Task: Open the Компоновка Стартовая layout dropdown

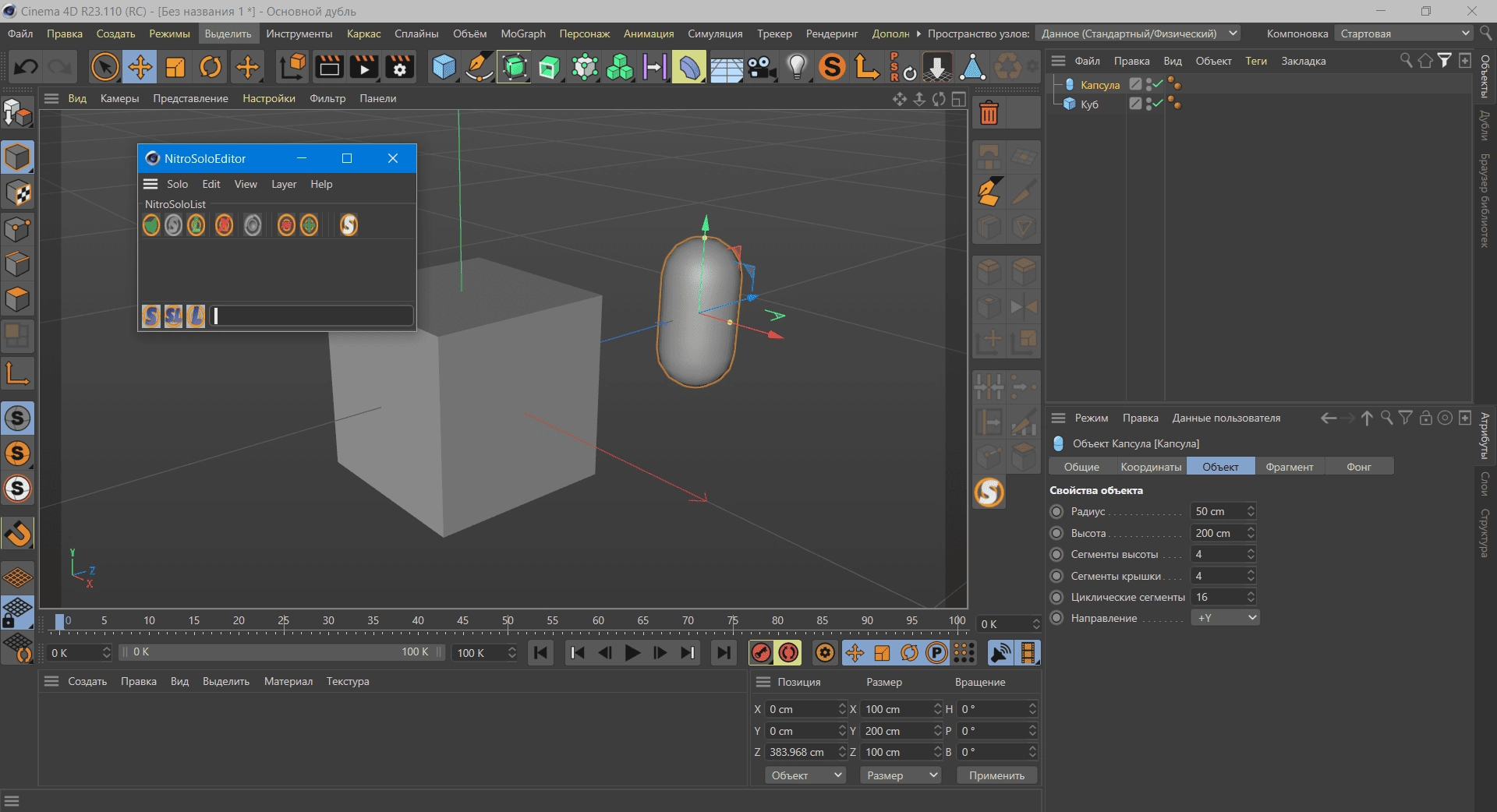Action: click(x=1403, y=34)
